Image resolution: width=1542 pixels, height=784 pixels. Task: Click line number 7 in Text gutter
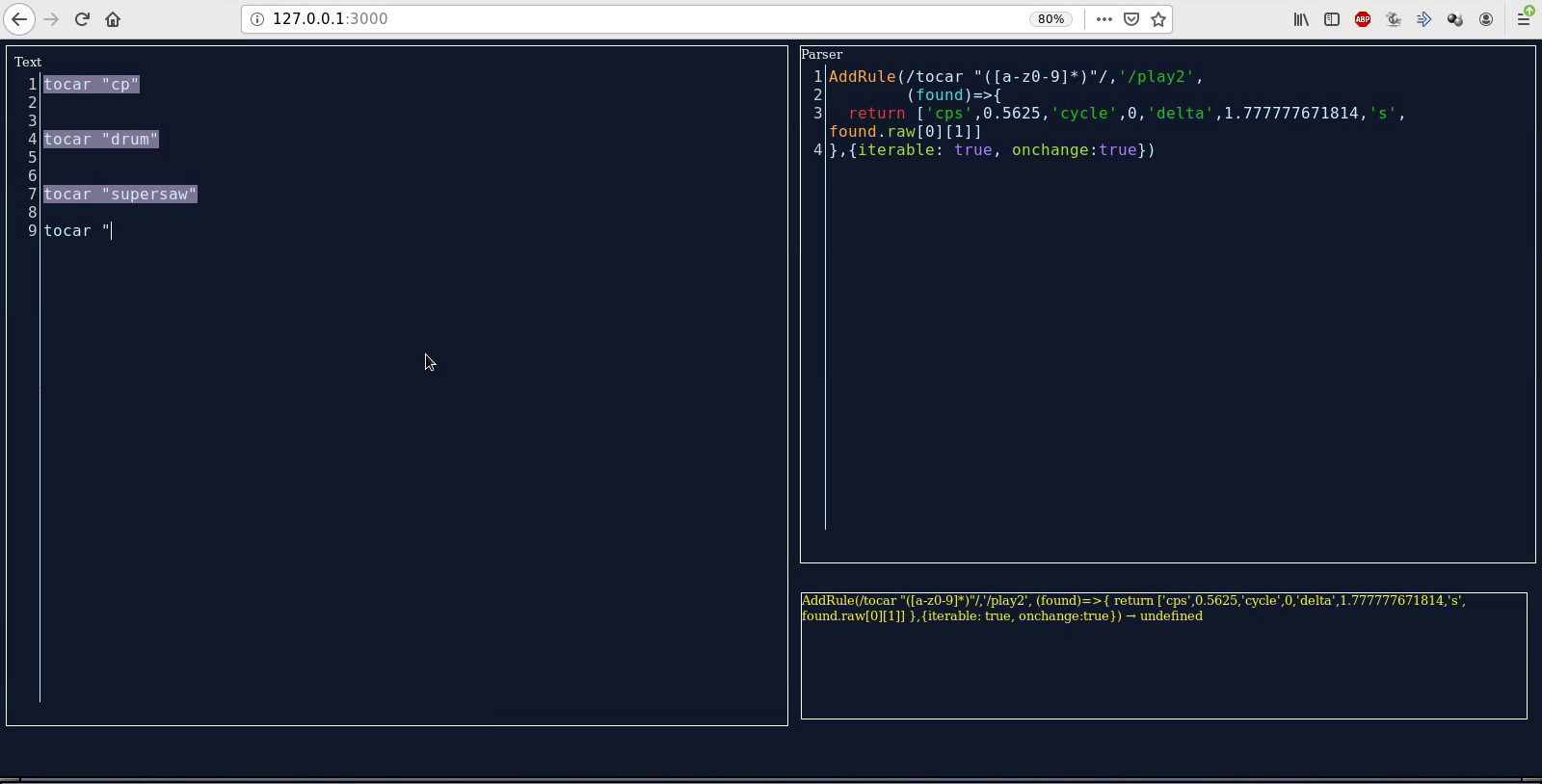click(32, 195)
